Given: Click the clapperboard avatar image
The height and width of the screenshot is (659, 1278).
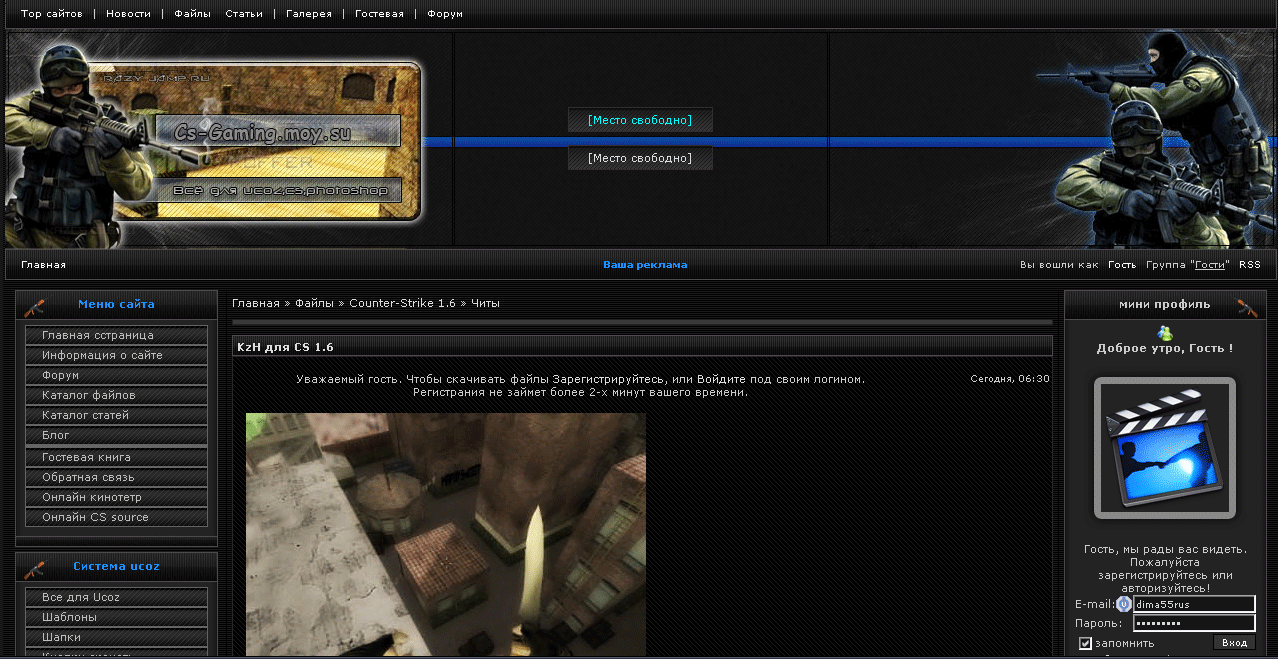Looking at the screenshot, I should [1165, 448].
